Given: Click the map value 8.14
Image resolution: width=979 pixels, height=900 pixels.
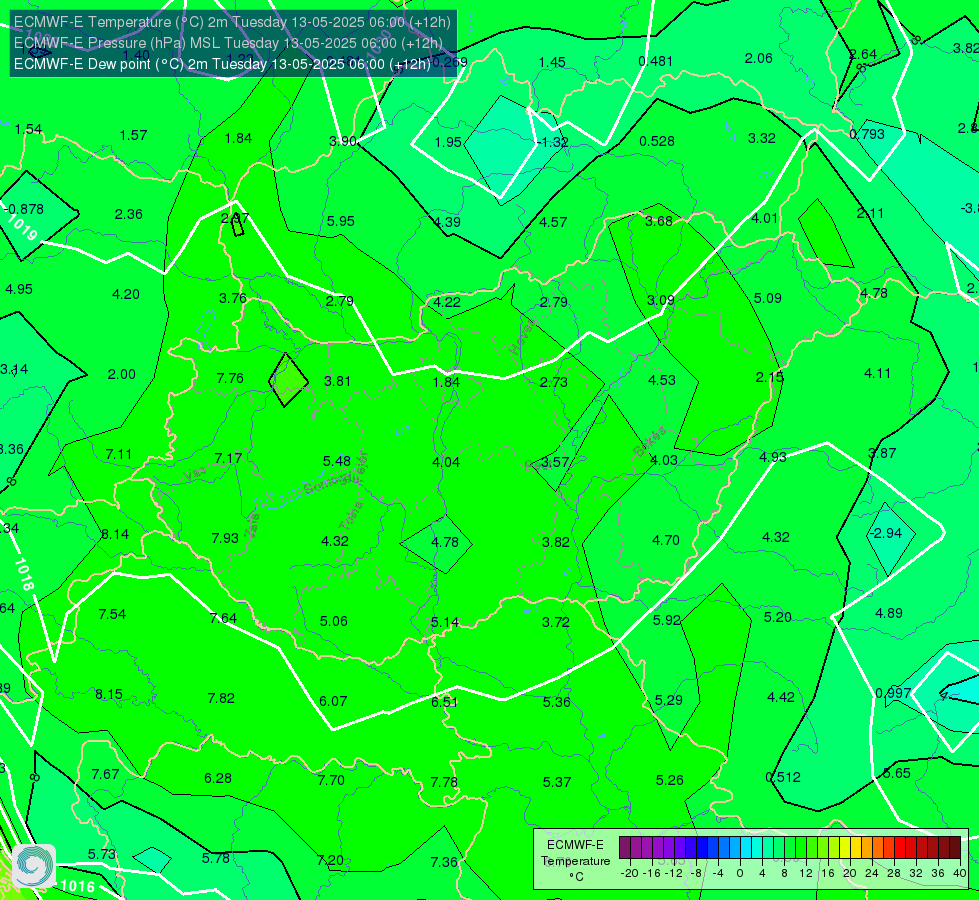Looking at the screenshot, I should [x=115, y=535].
